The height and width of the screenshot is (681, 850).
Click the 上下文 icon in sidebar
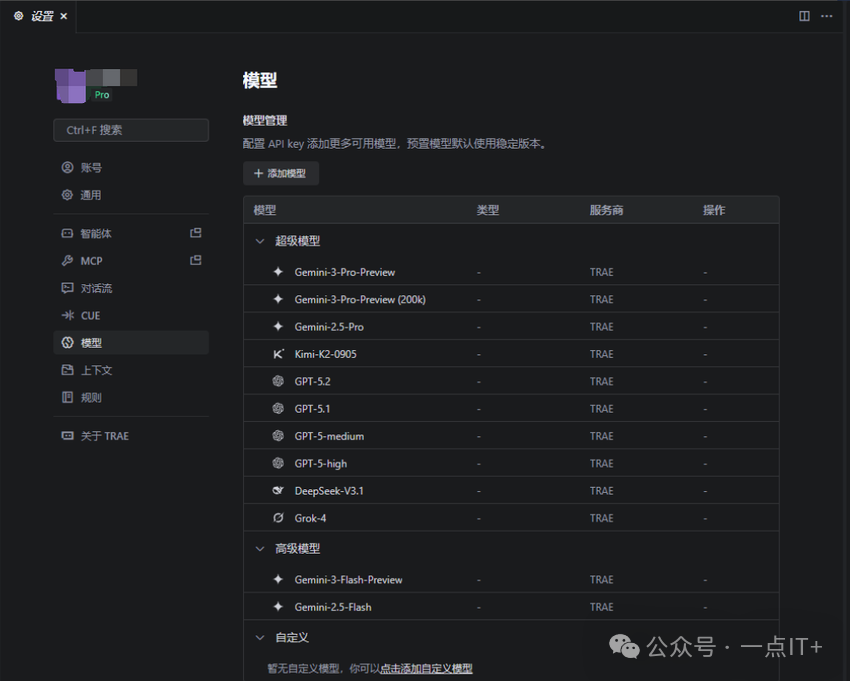coord(67,370)
